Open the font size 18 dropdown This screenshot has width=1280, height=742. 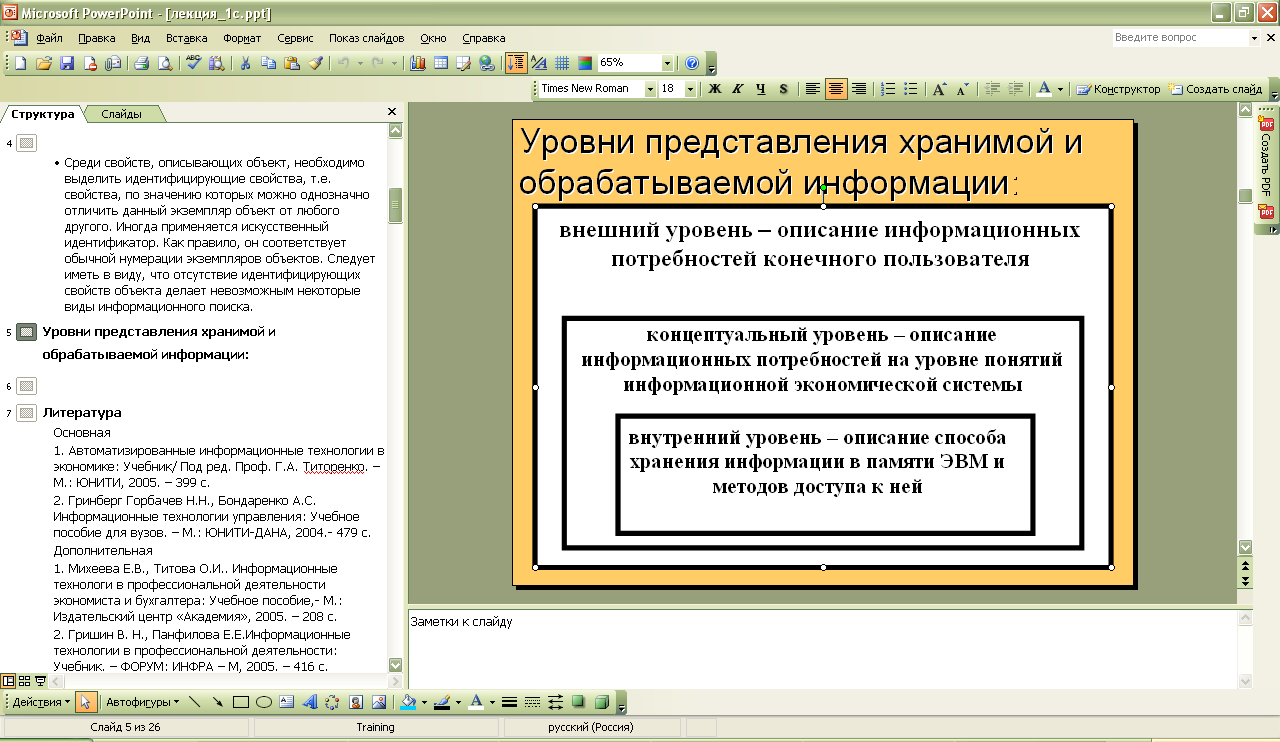tap(692, 89)
